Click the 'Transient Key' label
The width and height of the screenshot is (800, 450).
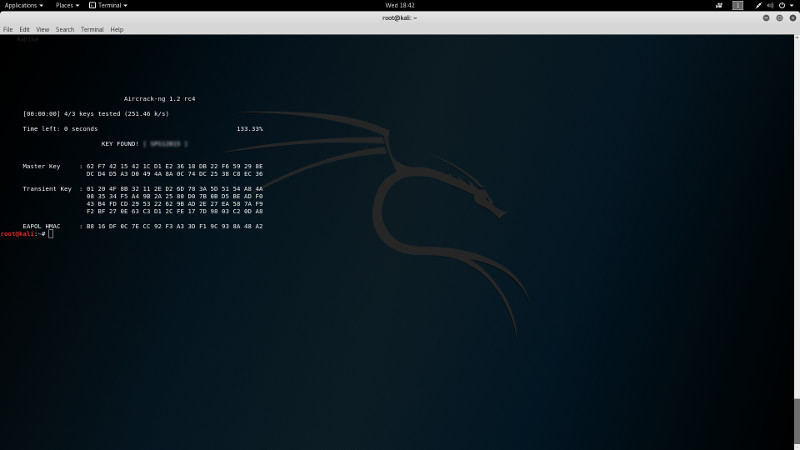(47, 189)
